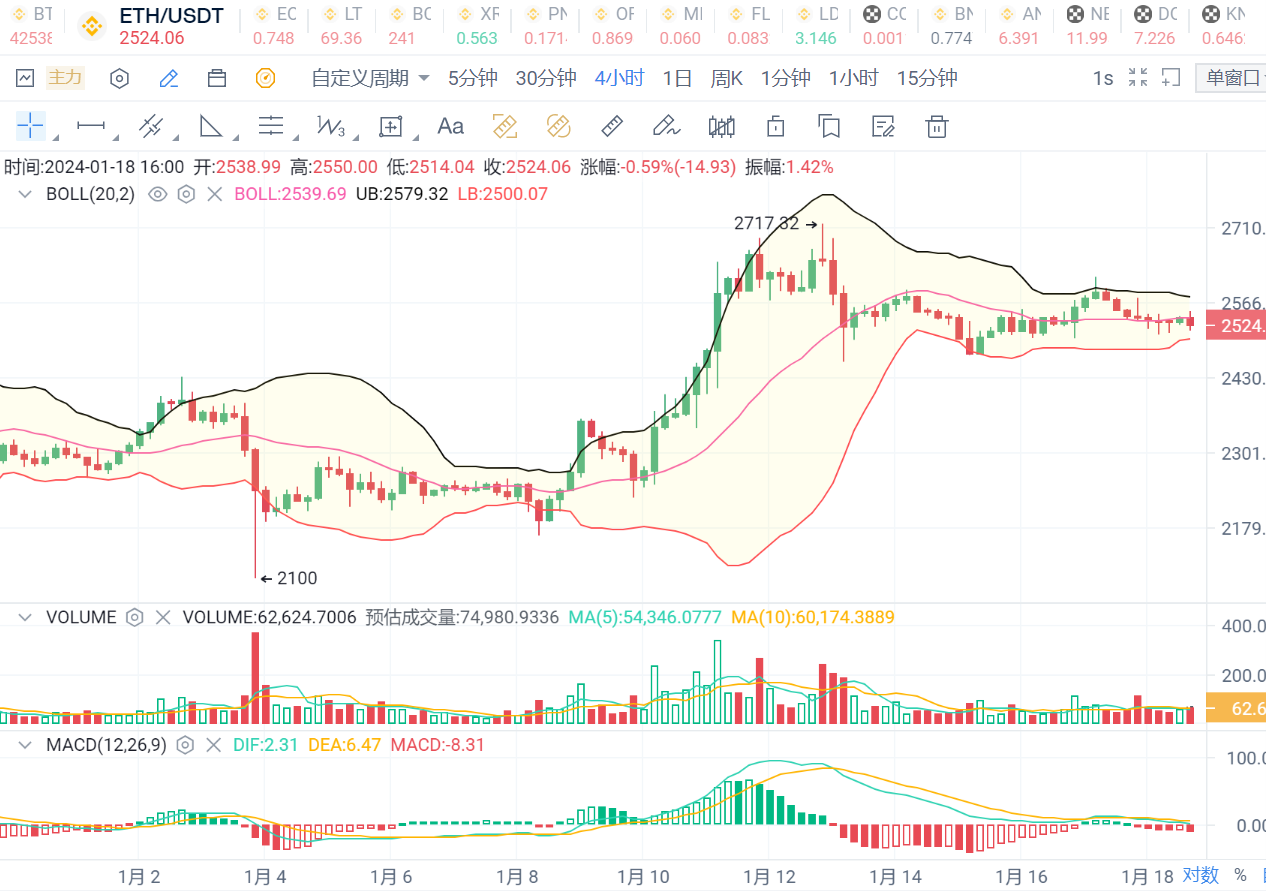Image resolution: width=1266 pixels, height=891 pixels.
Task: Click the 1s refresh interval button
Action: coord(1103,78)
